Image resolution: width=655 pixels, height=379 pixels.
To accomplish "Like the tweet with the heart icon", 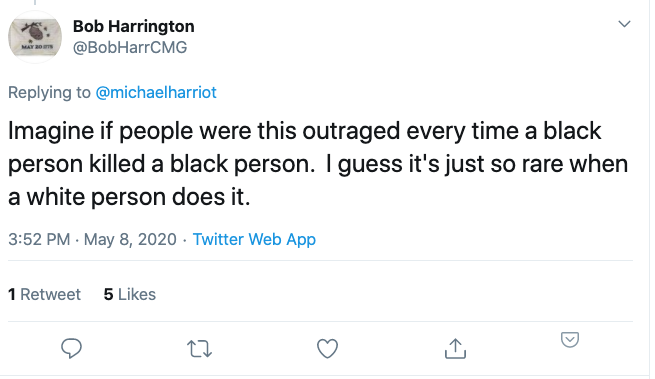I will (327, 348).
